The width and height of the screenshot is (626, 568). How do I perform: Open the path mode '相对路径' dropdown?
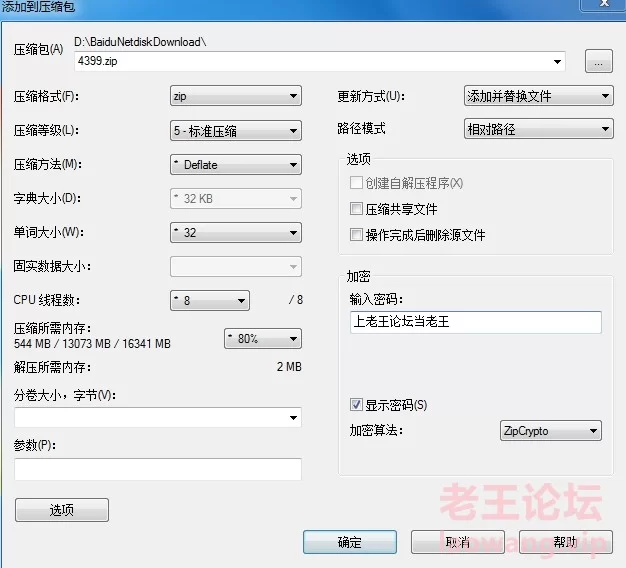(539, 129)
